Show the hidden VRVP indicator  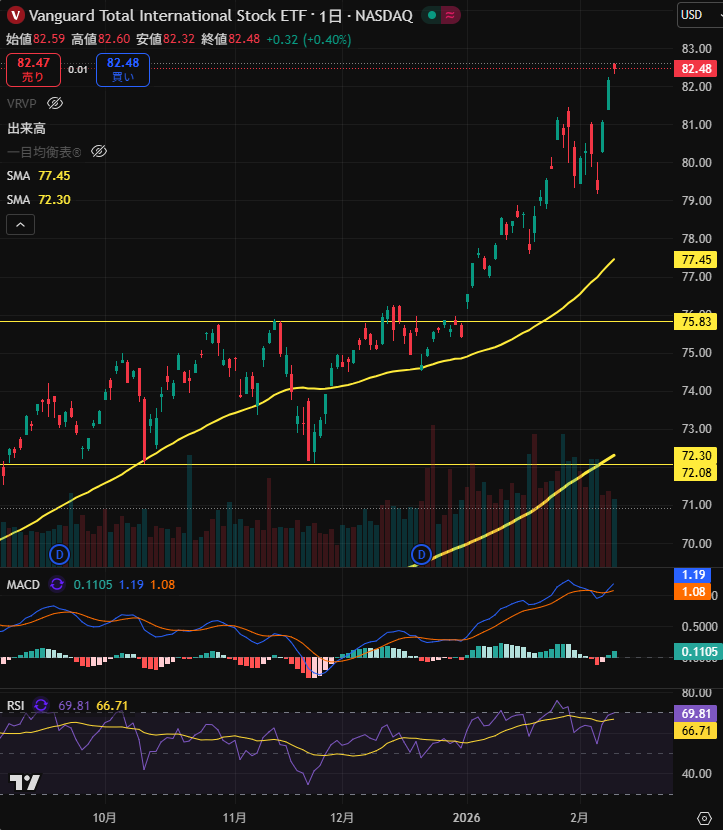[56, 103]
